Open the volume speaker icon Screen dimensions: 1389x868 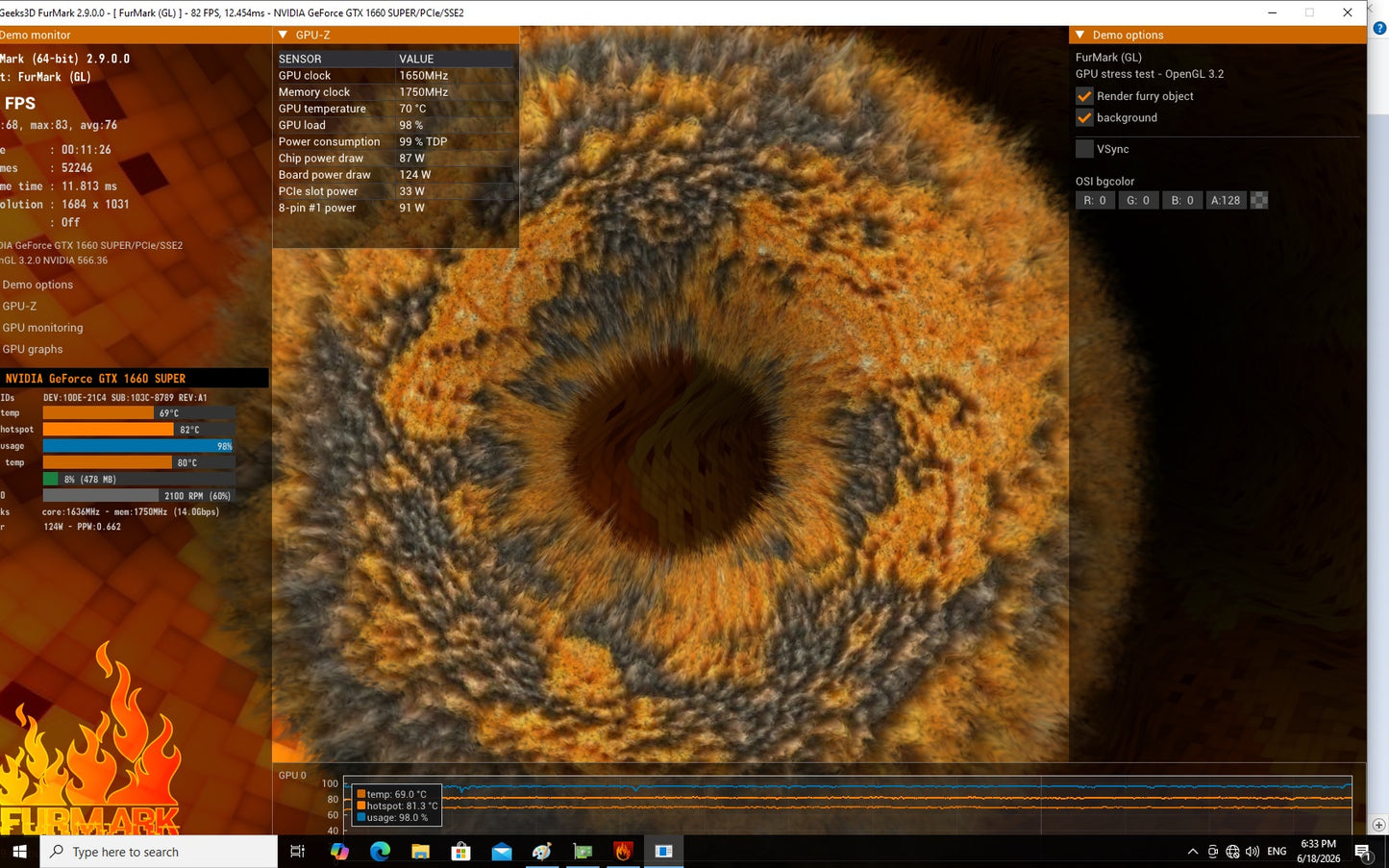point(1252,852)
